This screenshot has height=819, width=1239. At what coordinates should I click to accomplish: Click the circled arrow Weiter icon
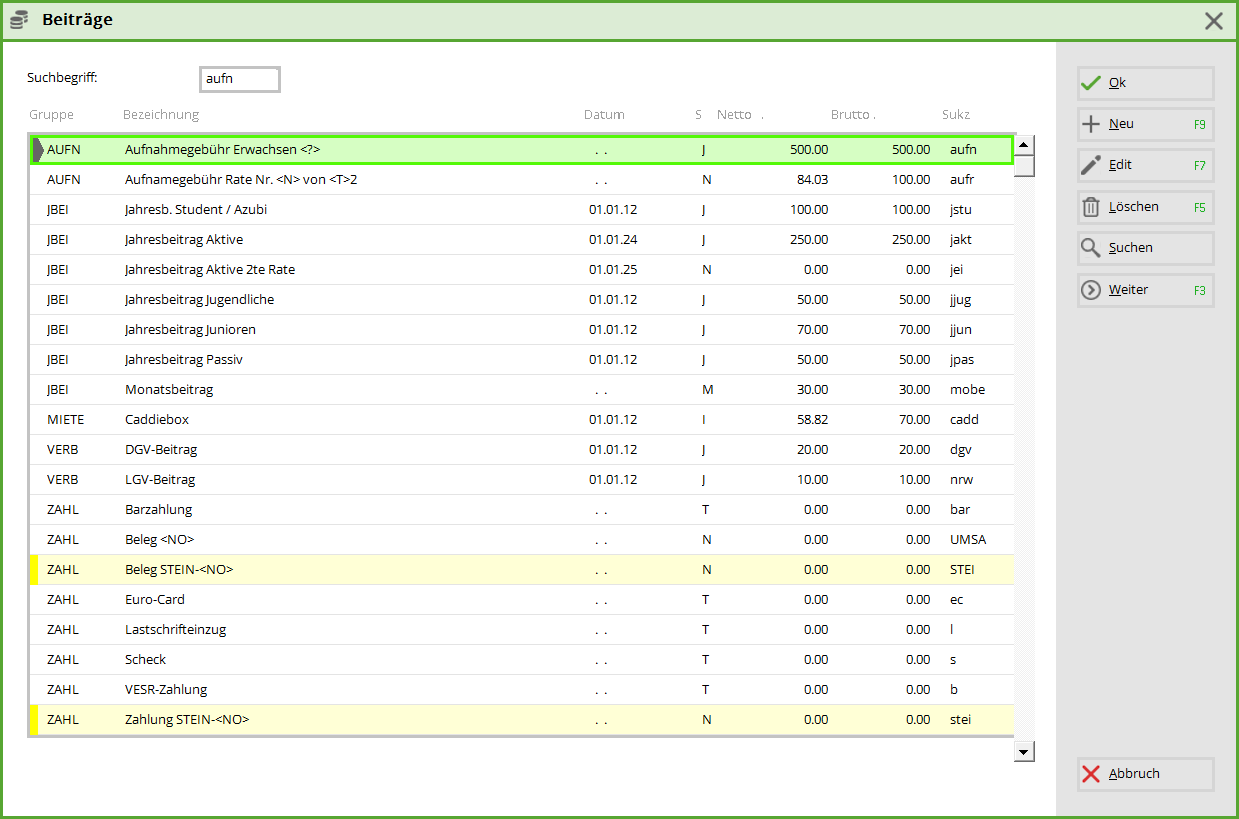pyautogui.click(x=1091, y=290)
